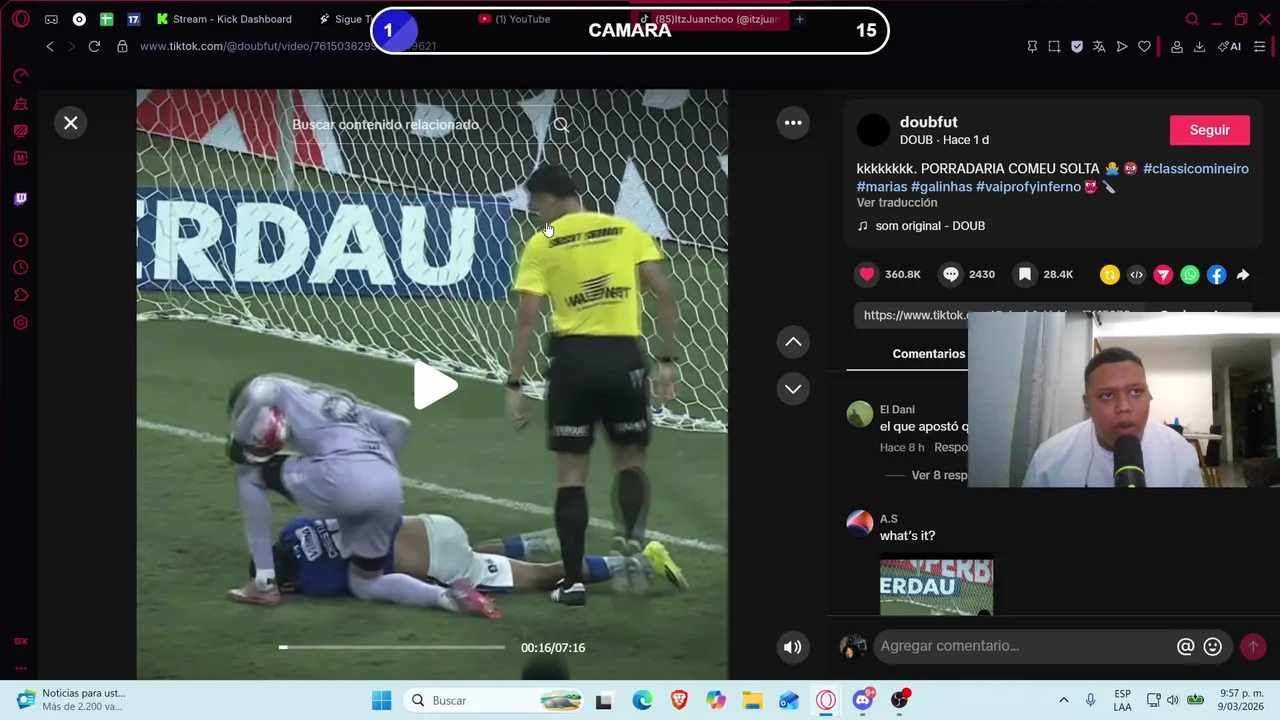Open Twitch in the Opera sidebar
Screen dimensions: 1280x720
[21, 199]
